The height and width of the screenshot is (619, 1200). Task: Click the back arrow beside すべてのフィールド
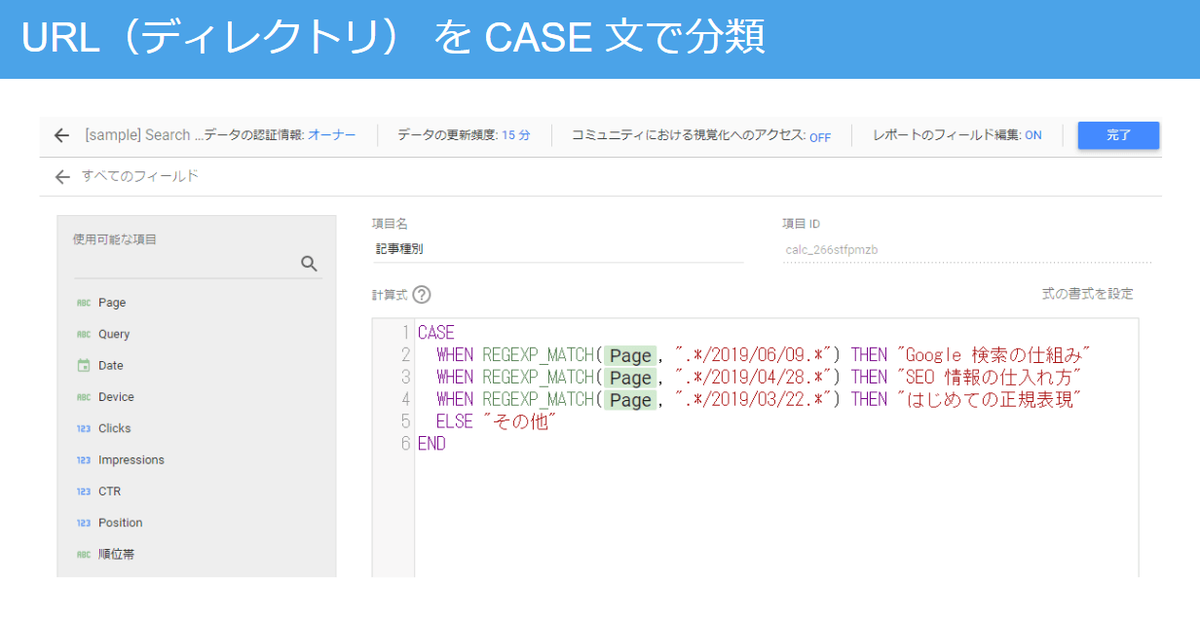[62, 177]
